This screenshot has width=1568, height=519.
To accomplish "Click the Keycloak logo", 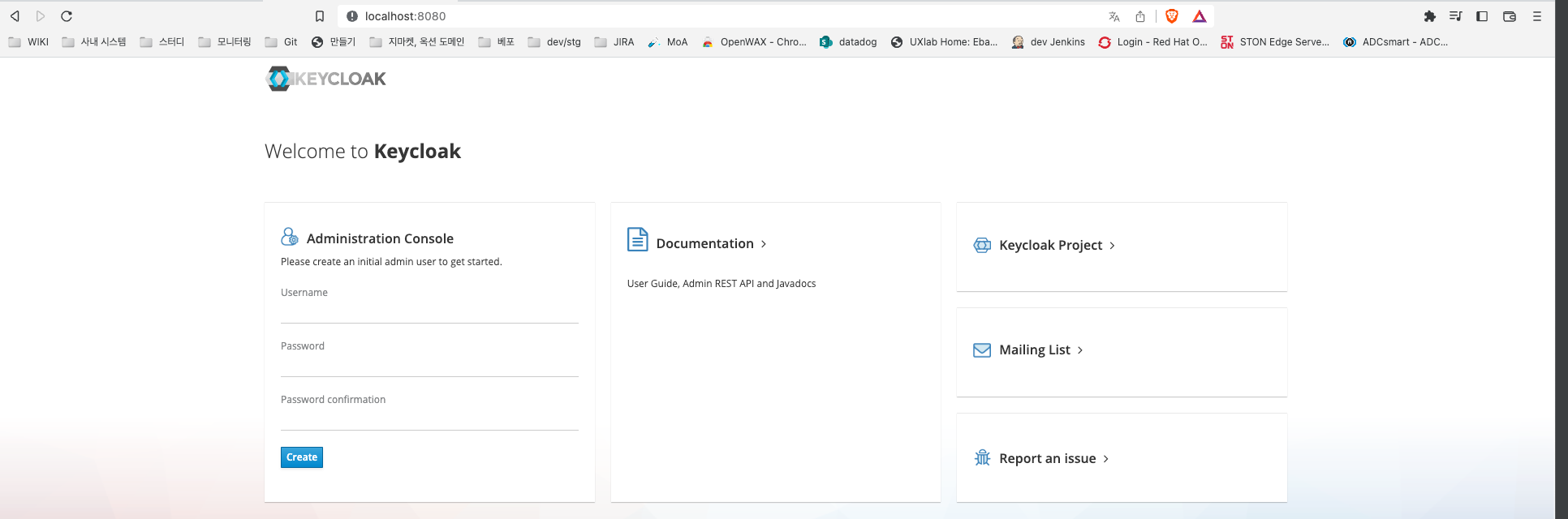I will click(326, 79).
